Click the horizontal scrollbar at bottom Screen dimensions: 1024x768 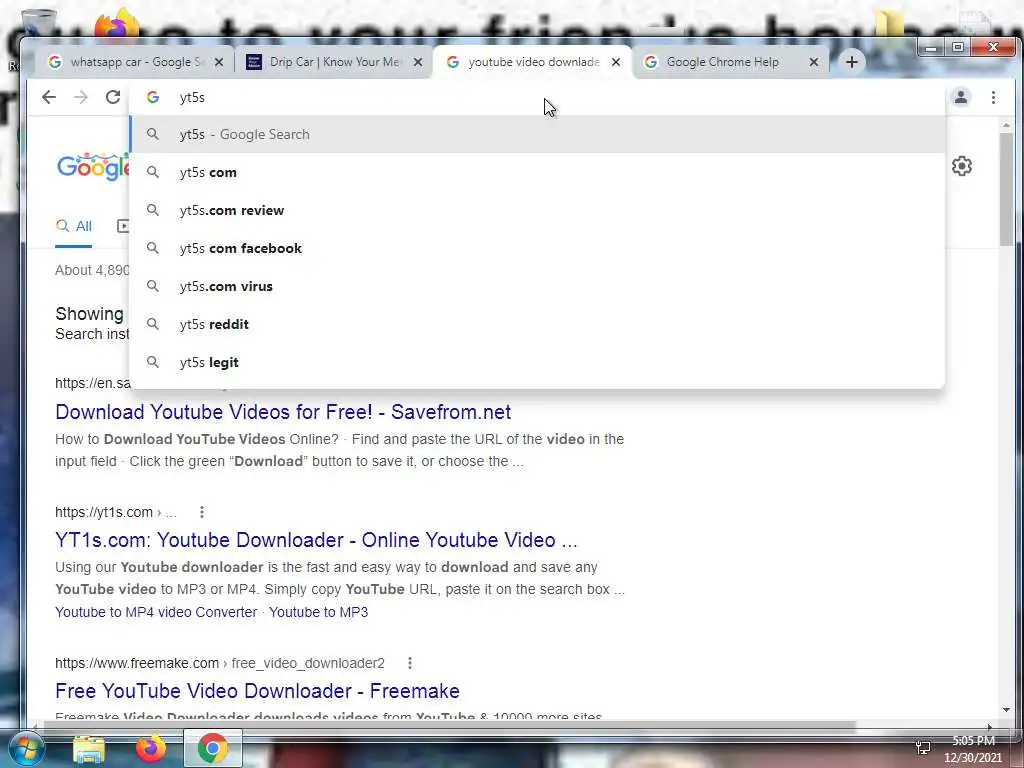pyautogui.click(x=449, y=726)
